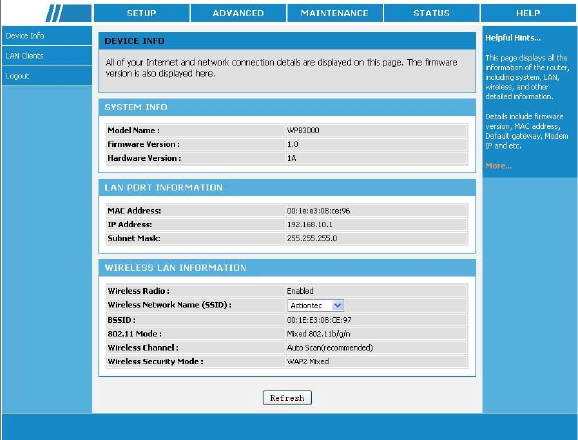The height and width of the screenshot is (440, 578).
Task: Open the SETUP tab
Action: click(142, 13)
